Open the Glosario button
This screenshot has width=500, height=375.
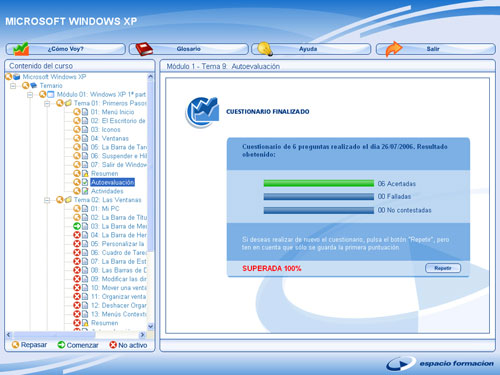189,49
